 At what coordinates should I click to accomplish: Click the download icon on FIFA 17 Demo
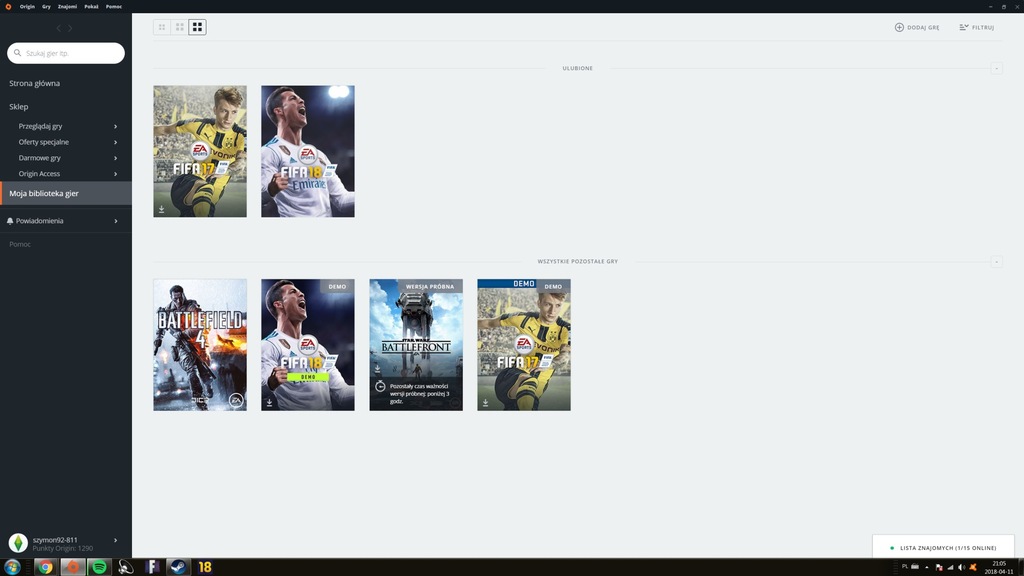485,403
